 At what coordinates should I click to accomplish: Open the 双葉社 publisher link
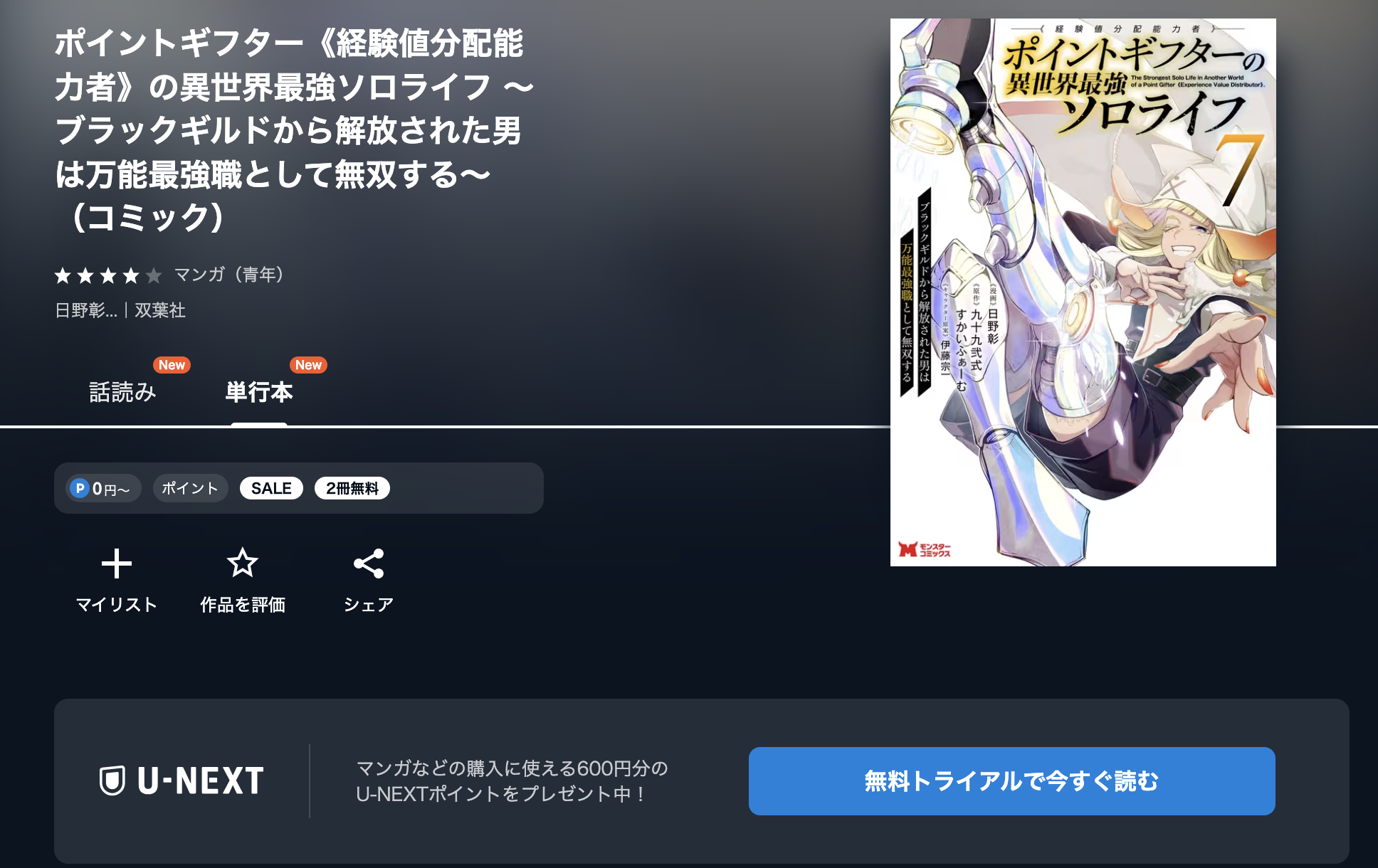(160, 310)
